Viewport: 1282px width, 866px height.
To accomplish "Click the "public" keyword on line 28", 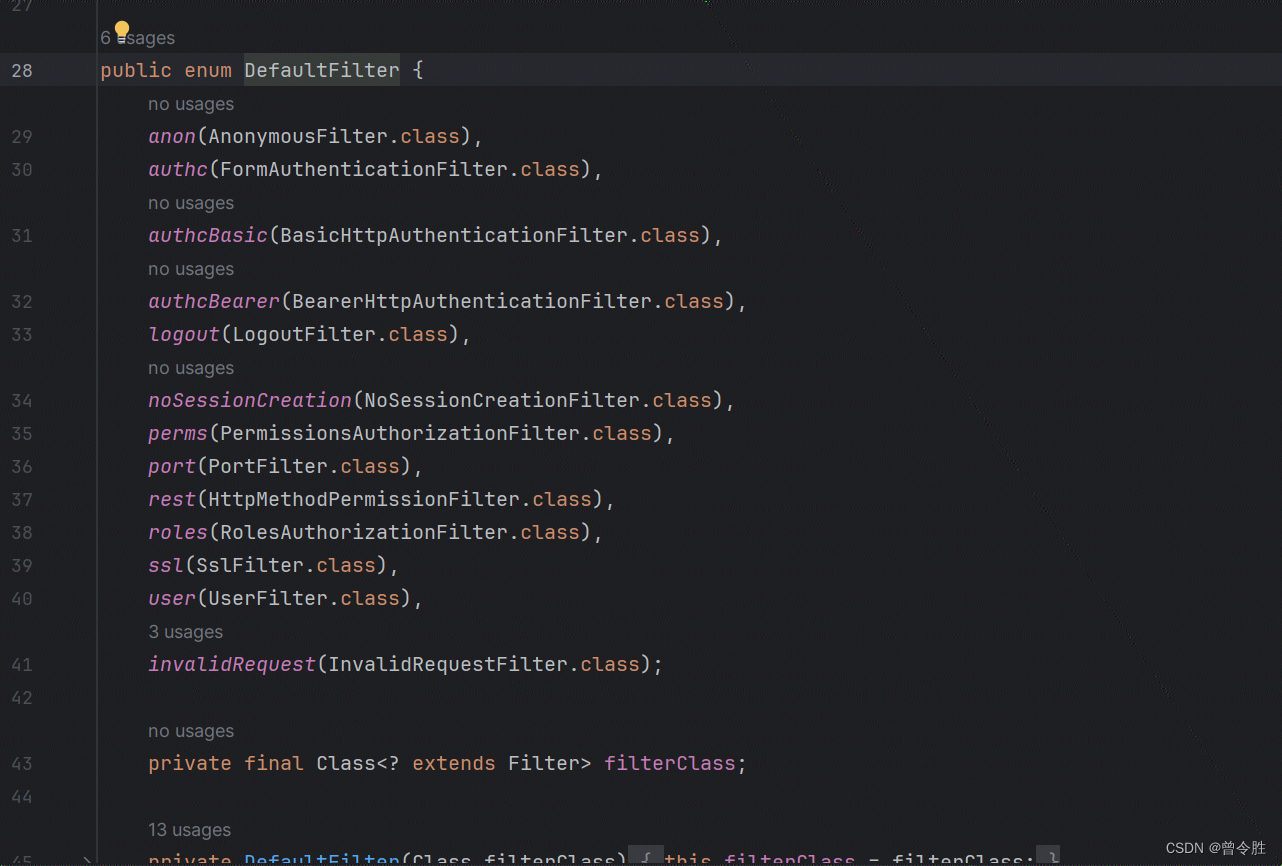I will 136,70.
